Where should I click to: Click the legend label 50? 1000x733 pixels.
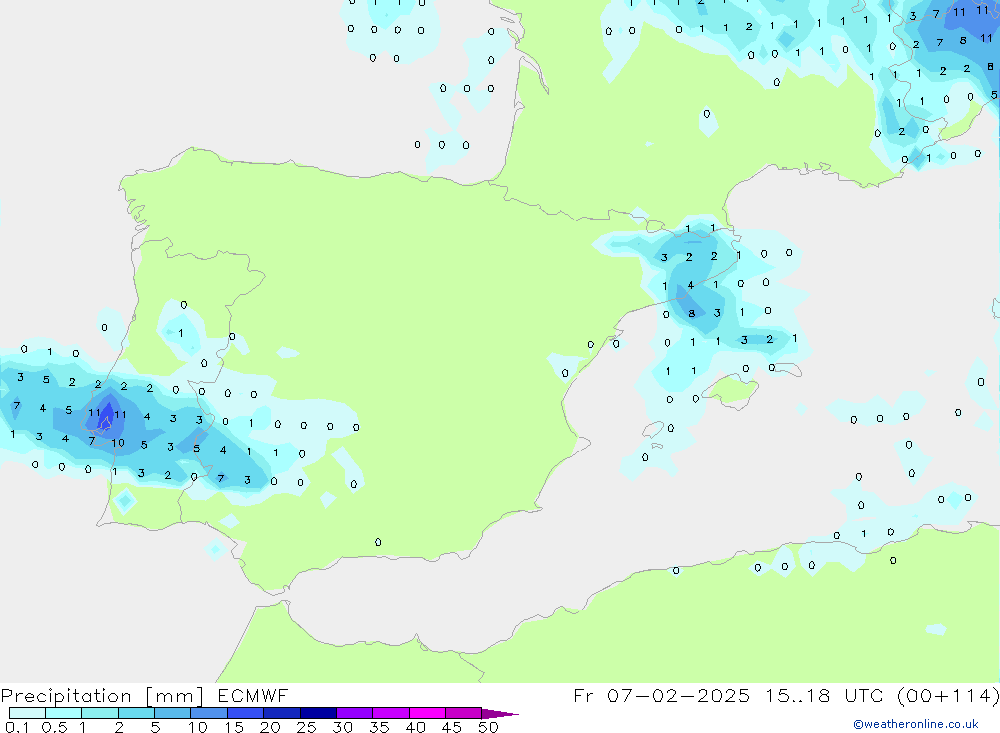[488, 727]
